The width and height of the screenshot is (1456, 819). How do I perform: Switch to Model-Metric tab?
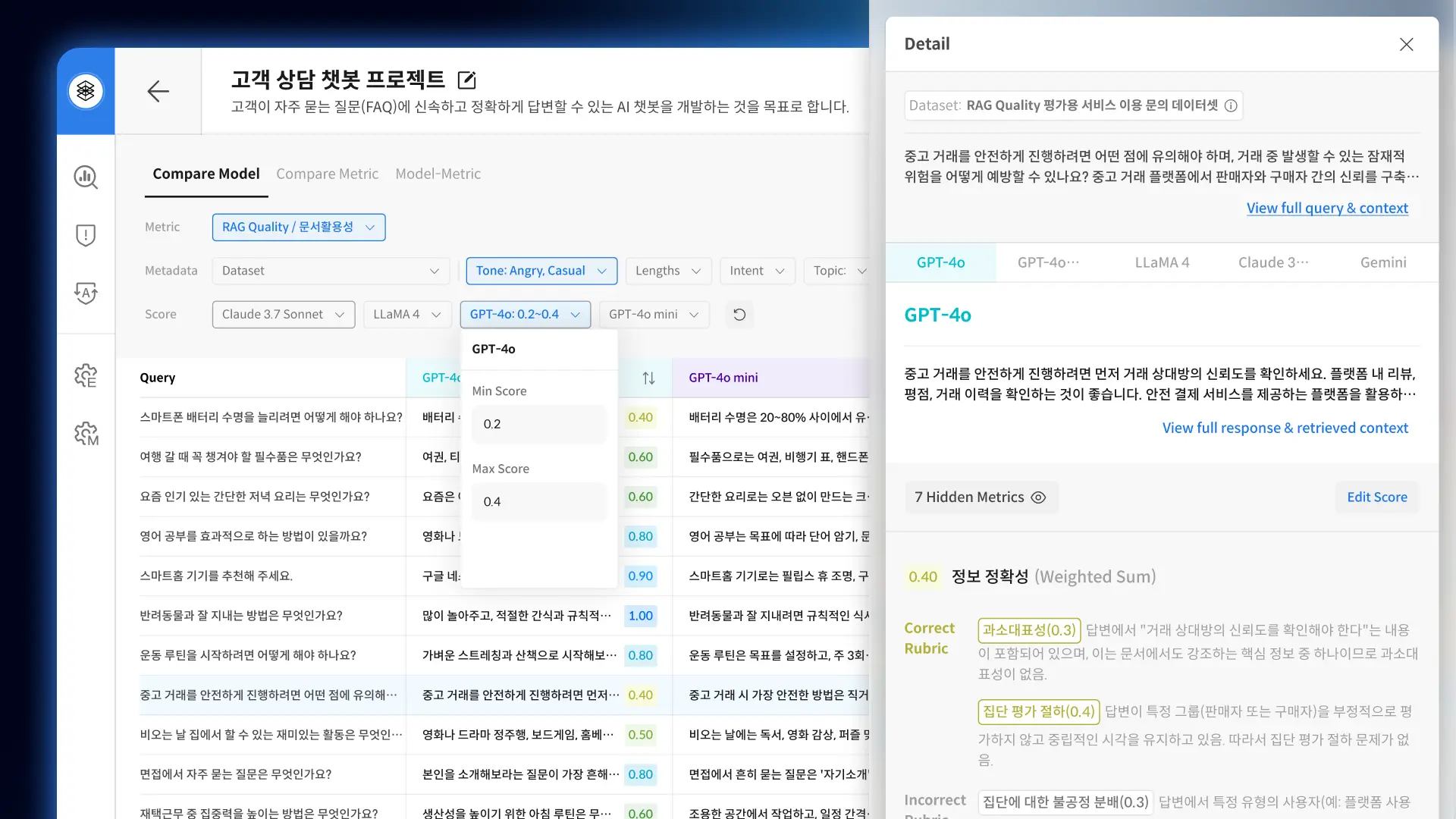[438, 174]
